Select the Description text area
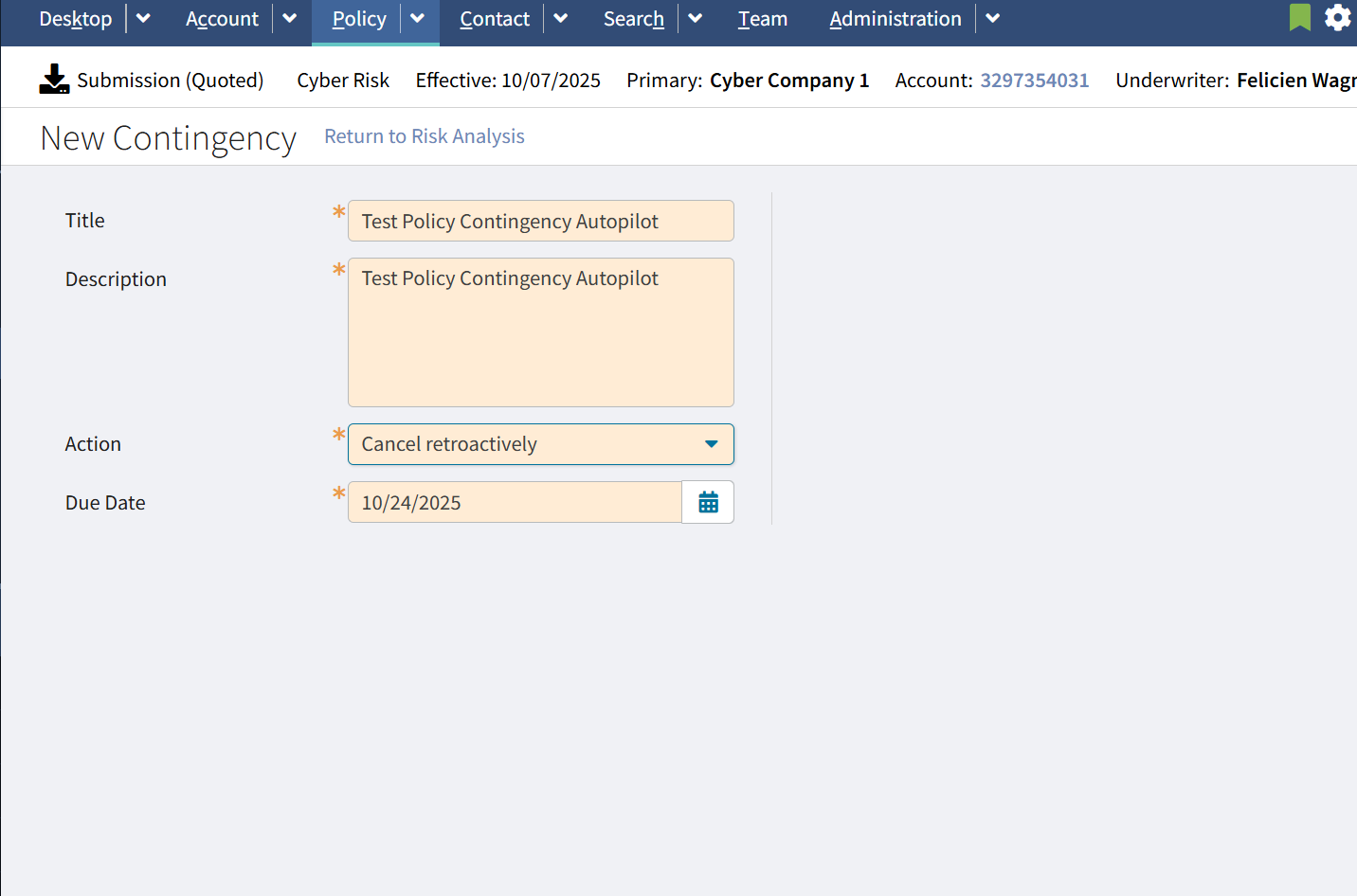 click(x=540, y=332)
